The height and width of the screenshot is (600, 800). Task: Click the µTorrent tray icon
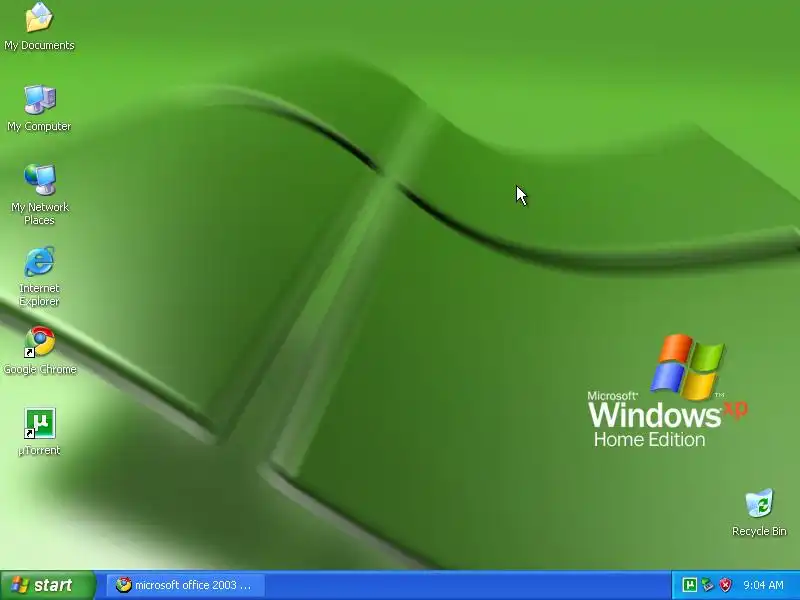pyautogui.click(x=689, y=585)
